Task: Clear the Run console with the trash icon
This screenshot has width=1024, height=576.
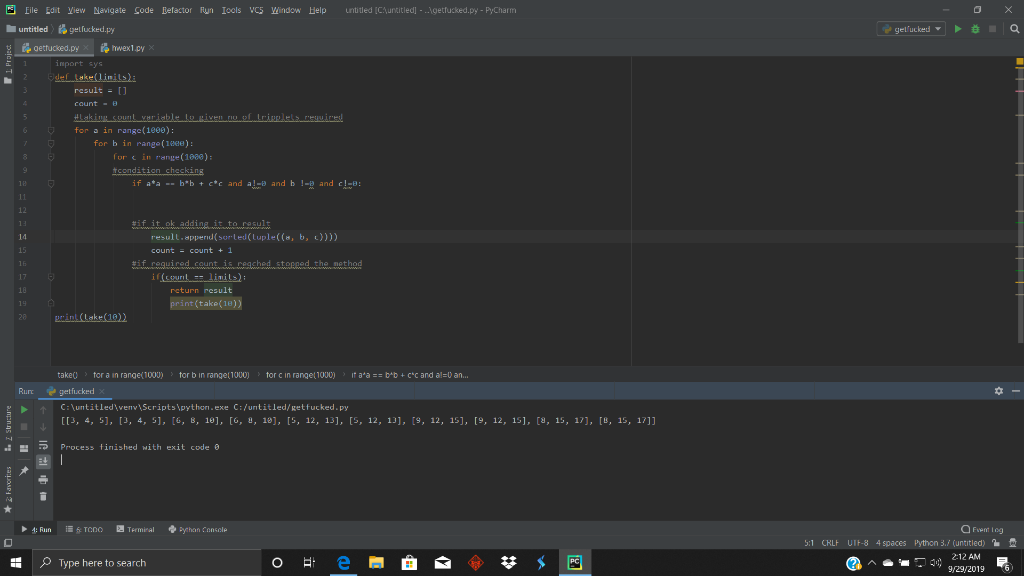Action: coord(43,494)
